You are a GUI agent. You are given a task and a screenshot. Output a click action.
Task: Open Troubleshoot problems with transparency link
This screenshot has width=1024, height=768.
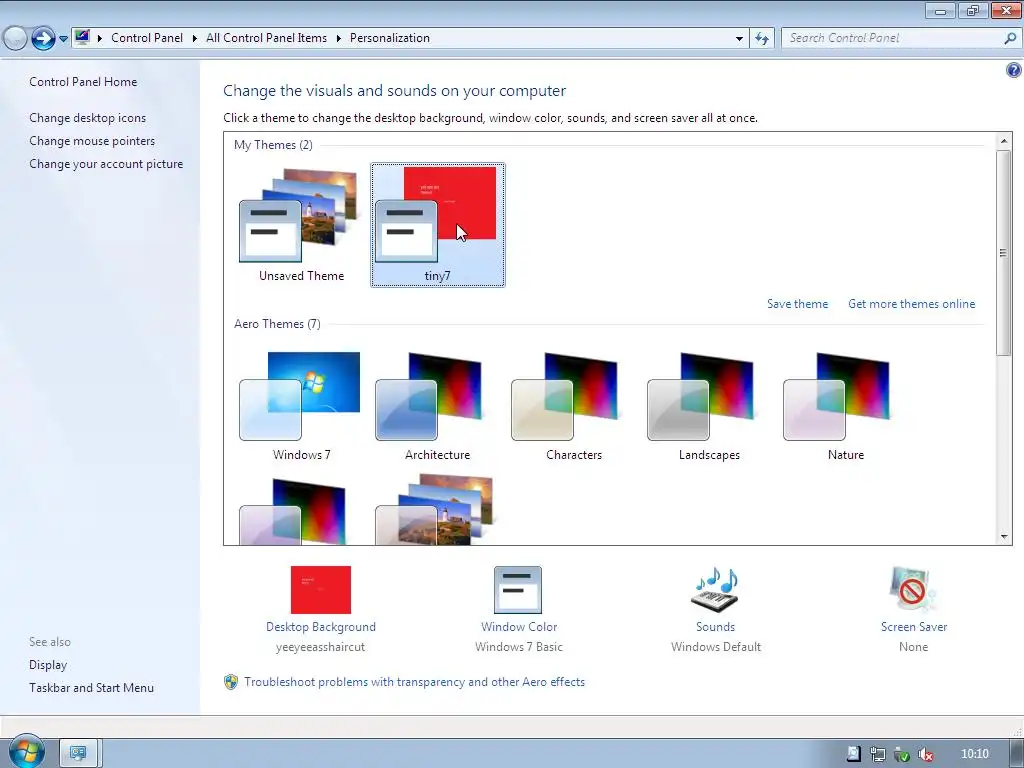pos(415,682)
